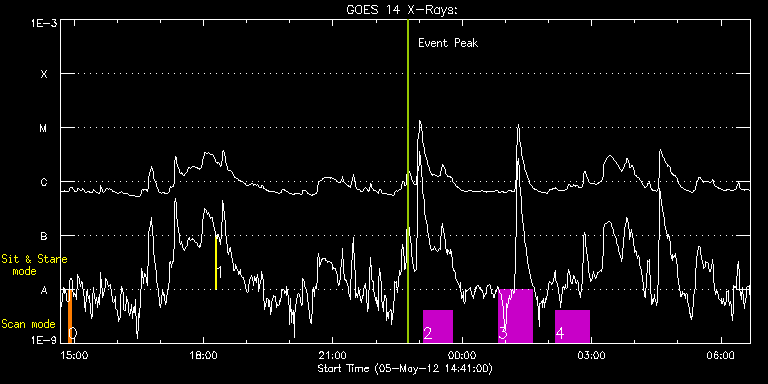Image resolution: width=768 pixels, height=384 pixels.
Task: Click the Scan mode label
Action: [x=28, y=324]
